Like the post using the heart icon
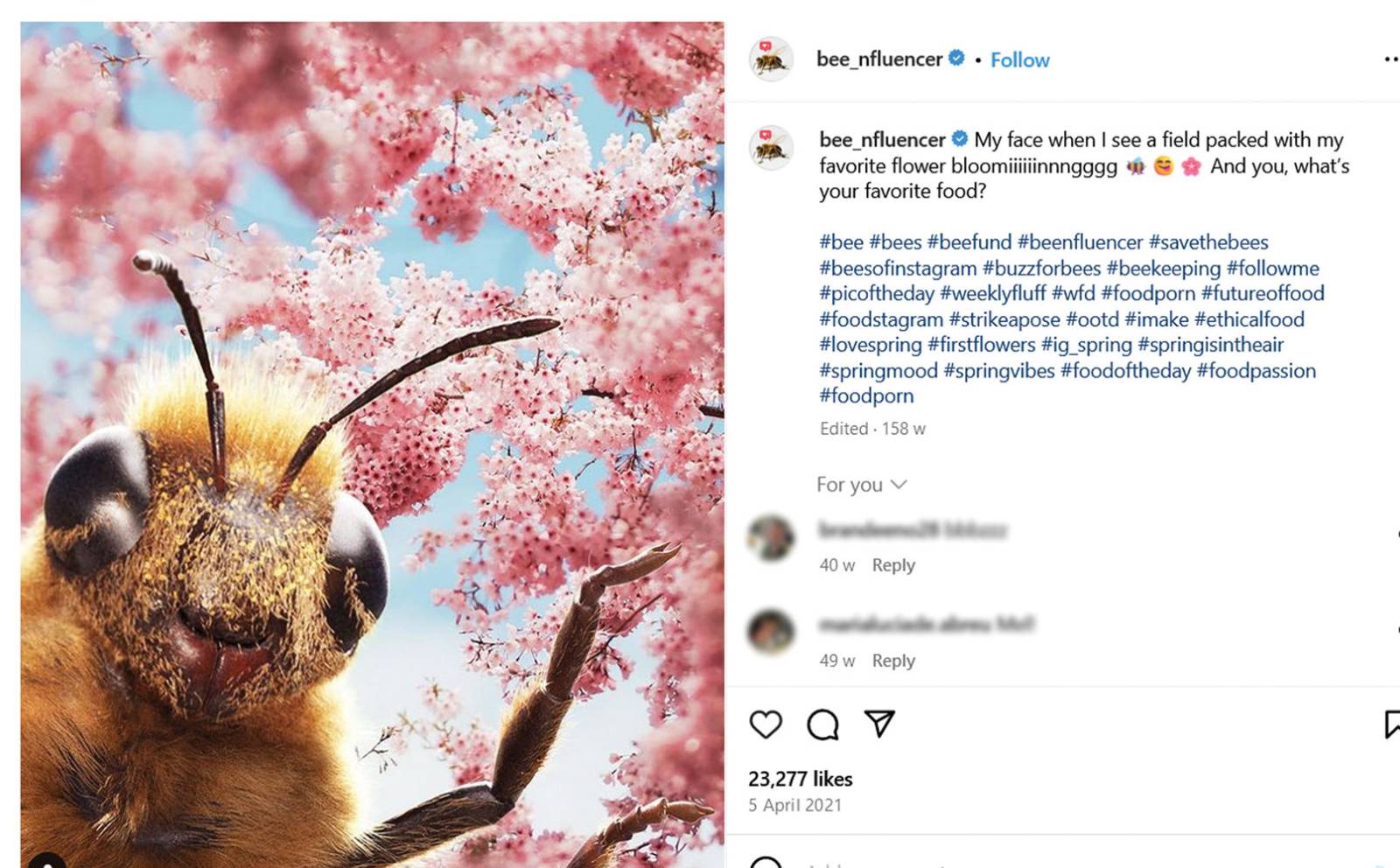 [x=766, y=723]
